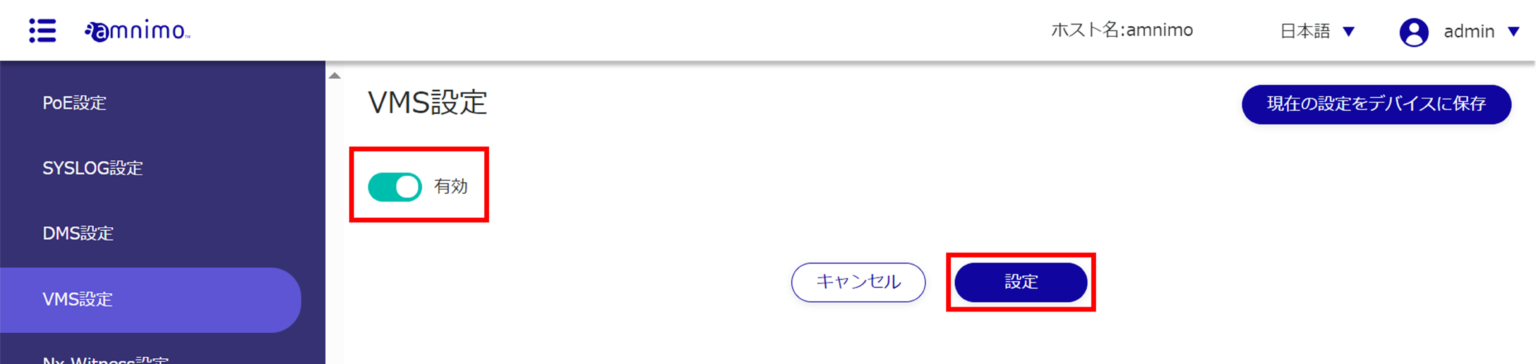1536x364 pixels.
Task: Click the キャンセル button
Action: click(858, 282)
